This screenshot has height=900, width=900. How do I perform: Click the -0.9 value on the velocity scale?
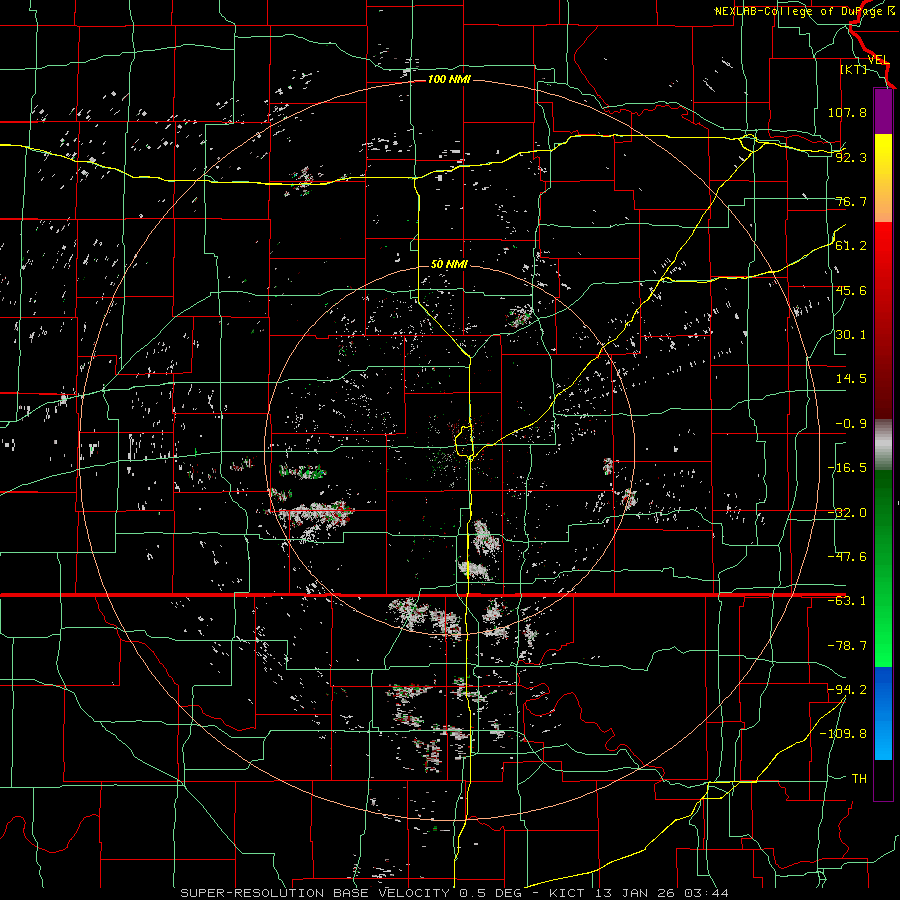[851, 424]
